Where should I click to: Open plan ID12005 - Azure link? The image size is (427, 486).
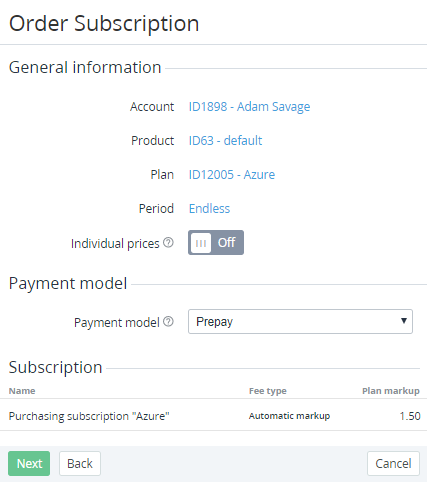pyautogui.click(x=232, y=175)
